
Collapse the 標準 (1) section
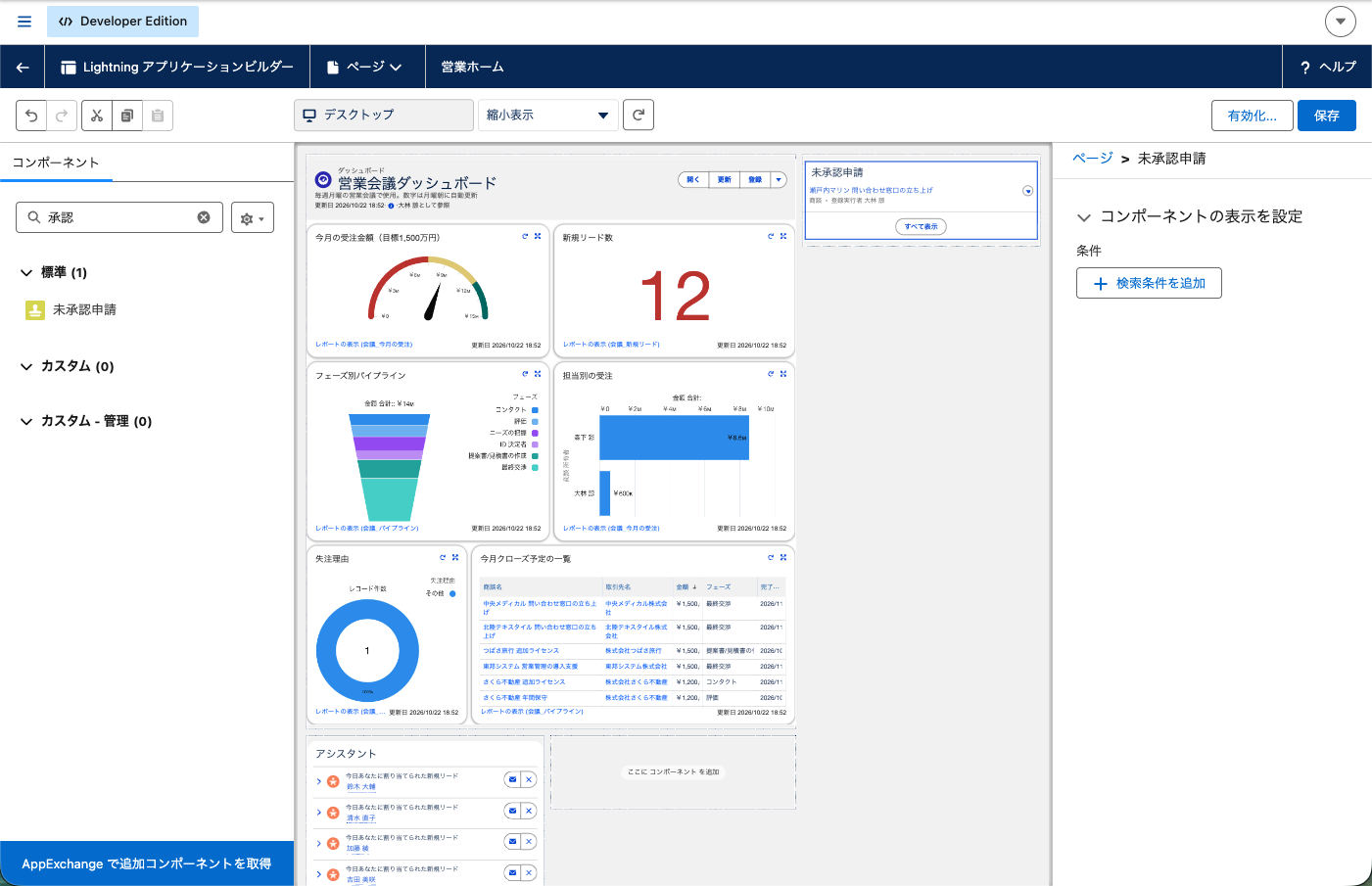pyautogui.click(x=26, y=272)
